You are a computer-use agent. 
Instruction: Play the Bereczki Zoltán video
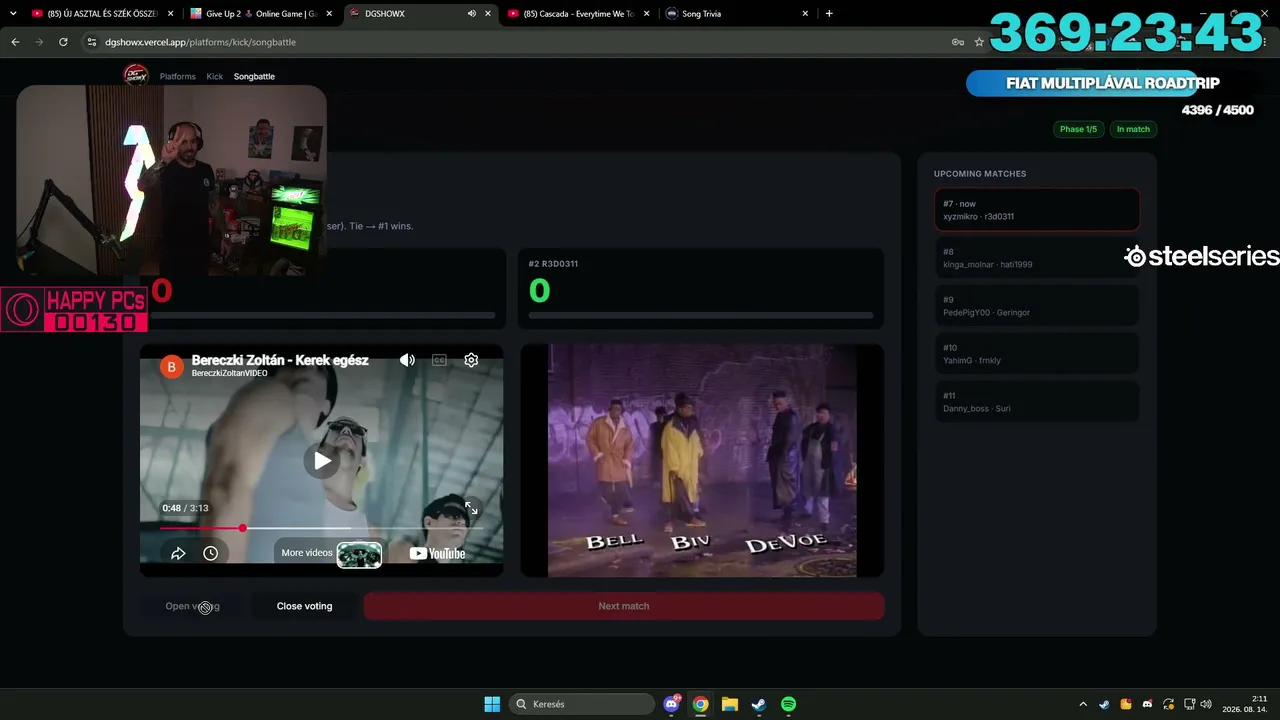pyautogui.click(x=322, y=460)
